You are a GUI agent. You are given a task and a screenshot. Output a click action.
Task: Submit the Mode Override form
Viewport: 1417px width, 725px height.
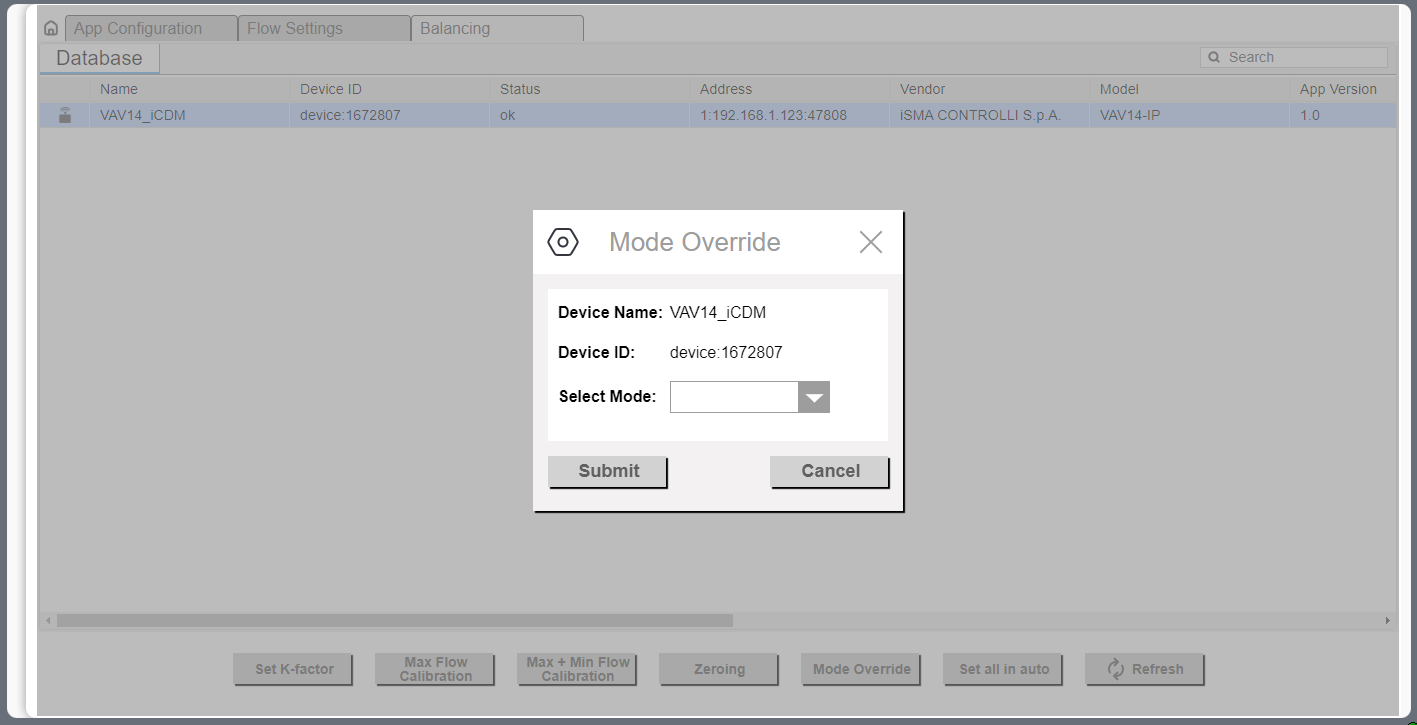607,471
